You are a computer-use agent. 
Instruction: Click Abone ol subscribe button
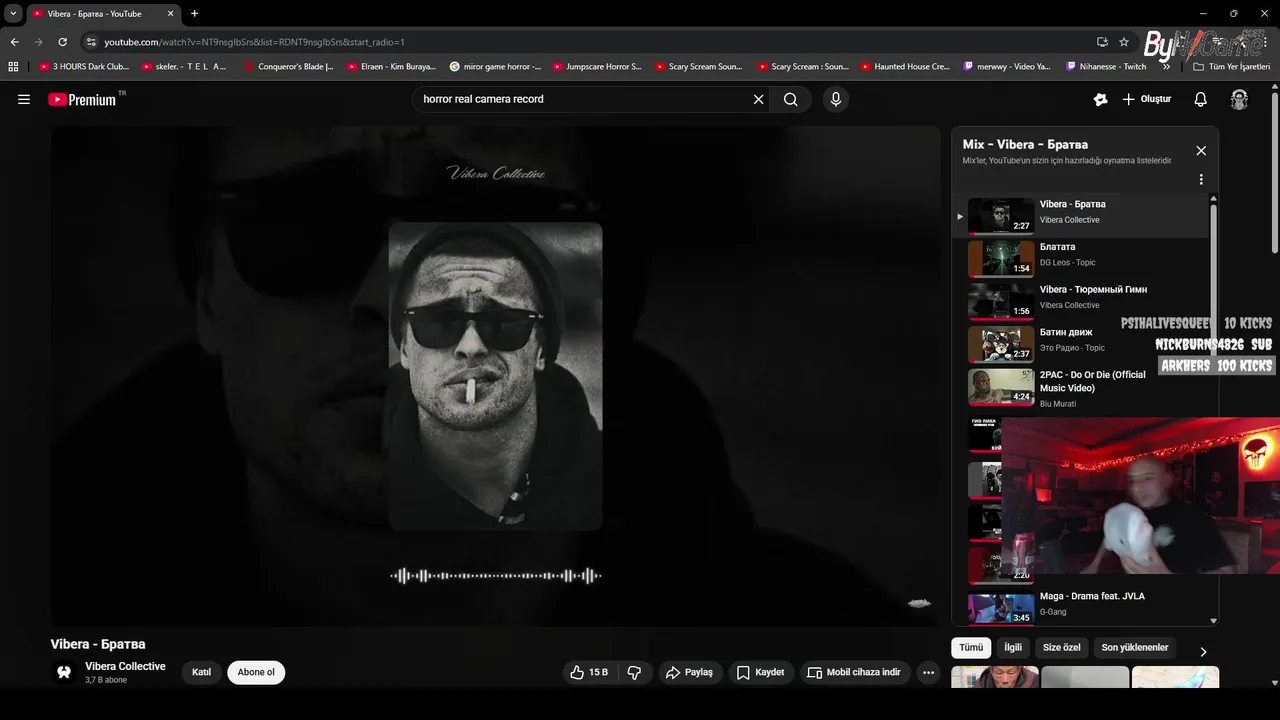[x=256, y=672]
